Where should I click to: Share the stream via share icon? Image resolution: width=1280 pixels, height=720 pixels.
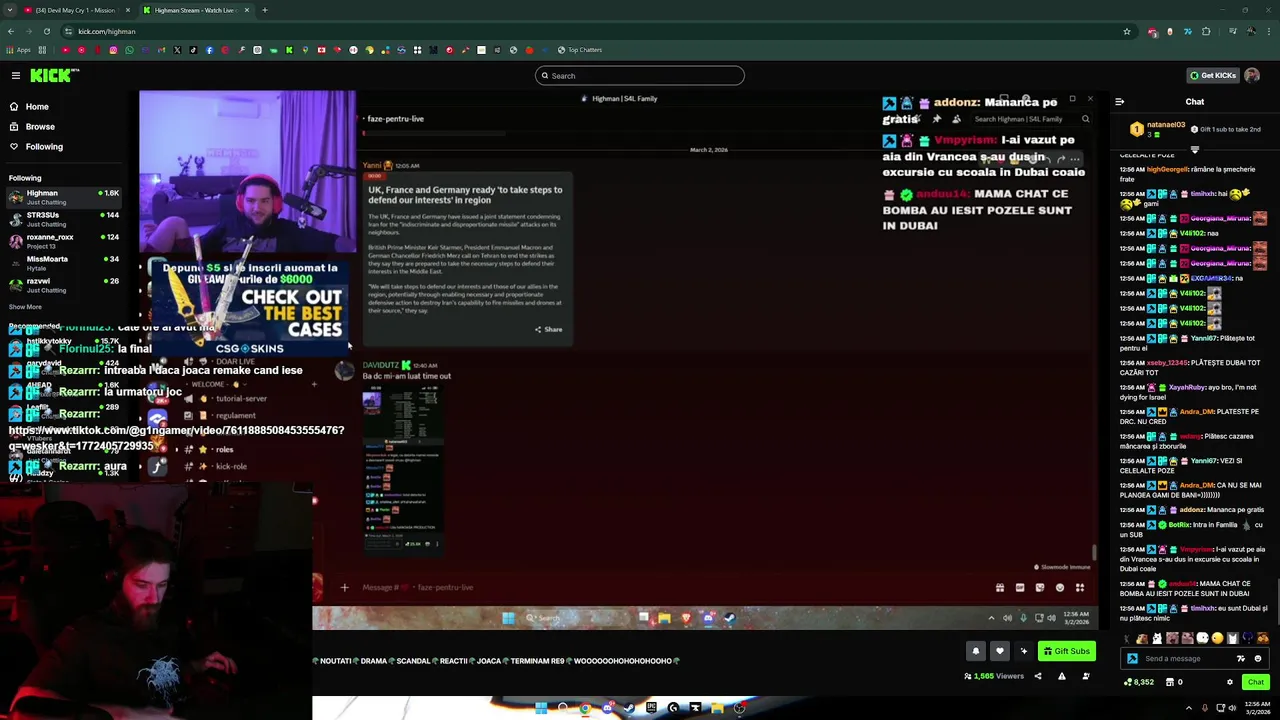tap(1037, 676)
